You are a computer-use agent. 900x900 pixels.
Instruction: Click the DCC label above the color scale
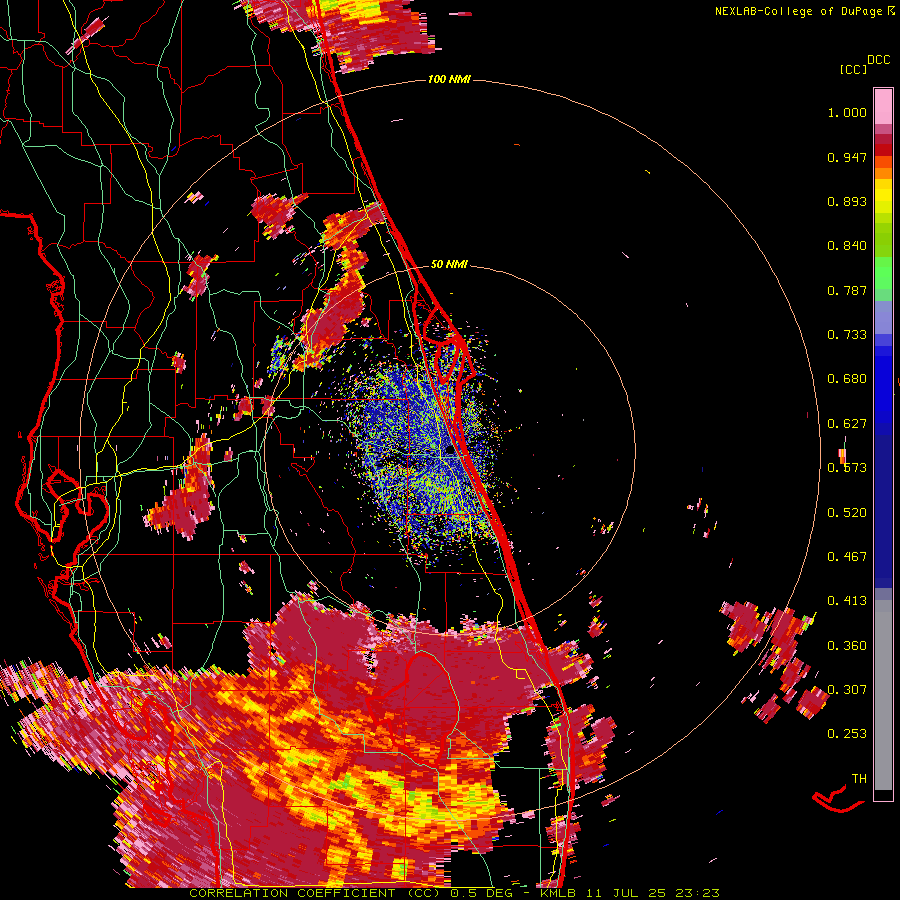coord(879,60)
